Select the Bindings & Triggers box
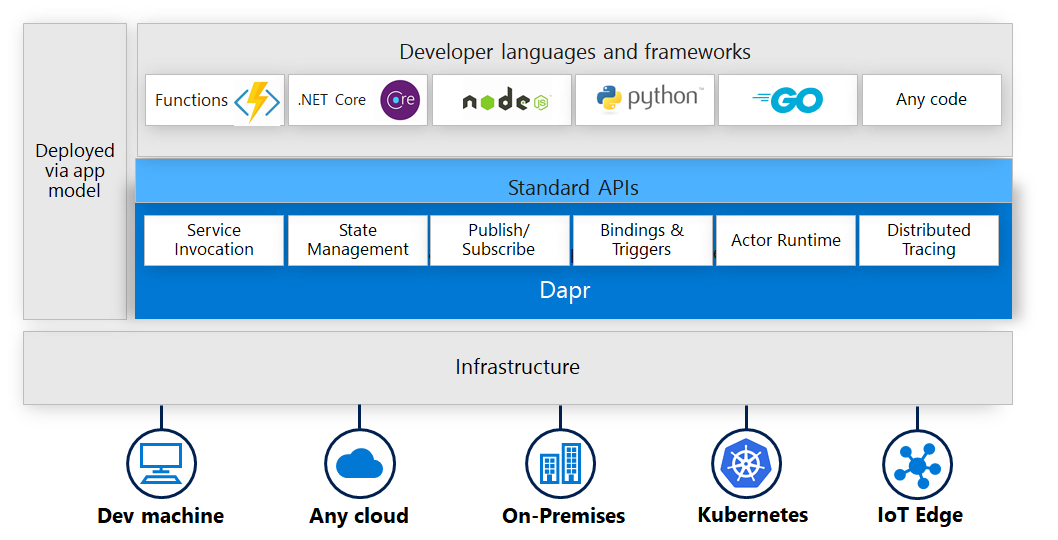1058x540 pixels. (643, 240)
